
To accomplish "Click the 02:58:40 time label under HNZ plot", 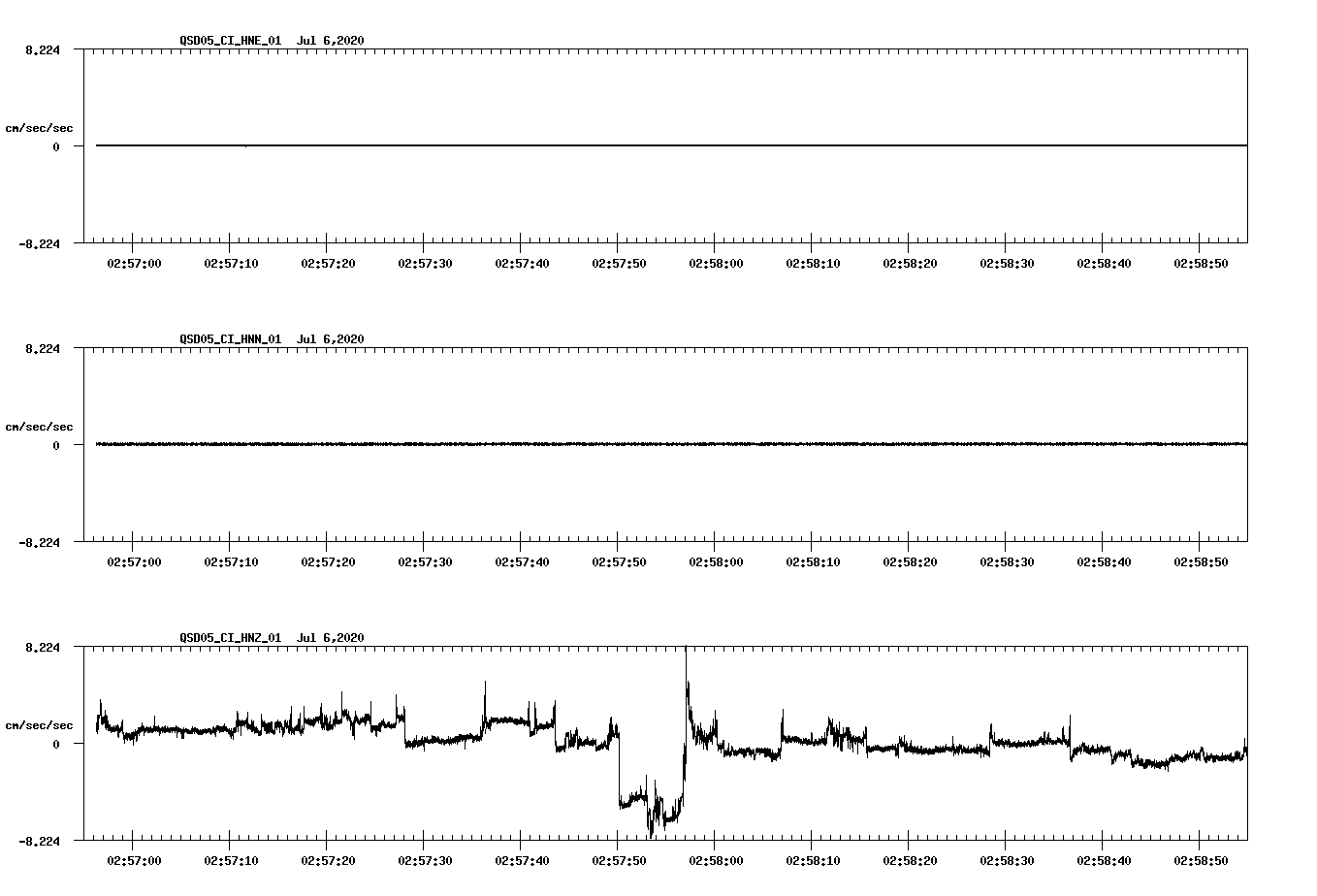I will (x=1104, y=860).
